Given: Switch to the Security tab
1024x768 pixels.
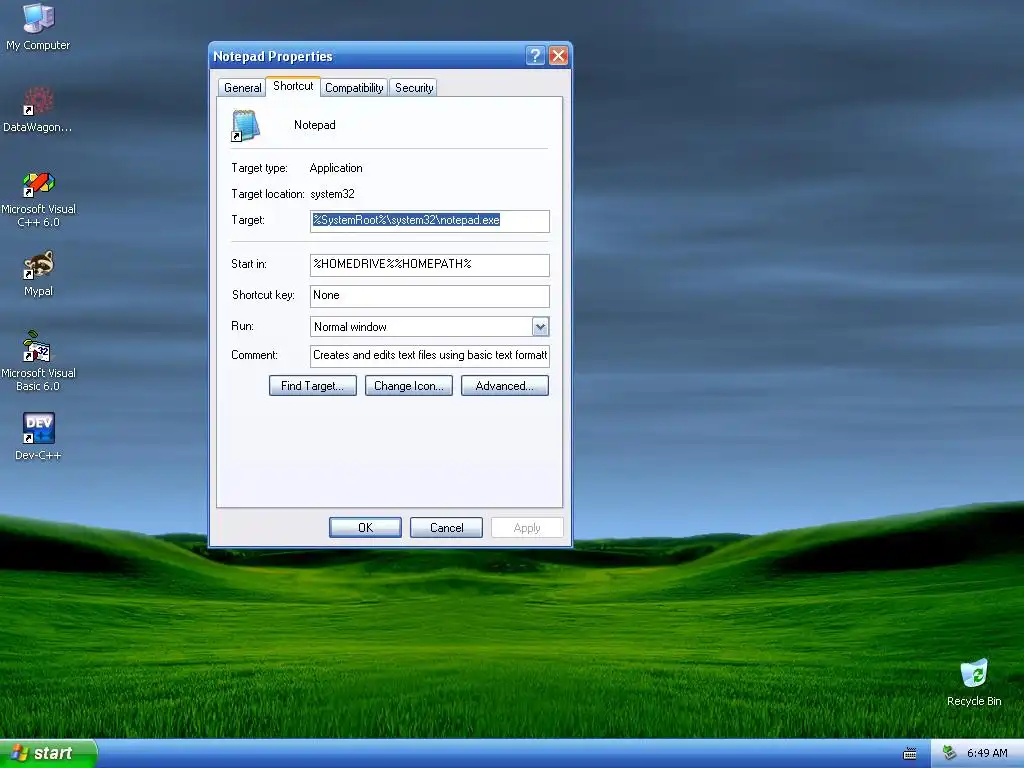Looking at the screenshot, I should (414, 88).
